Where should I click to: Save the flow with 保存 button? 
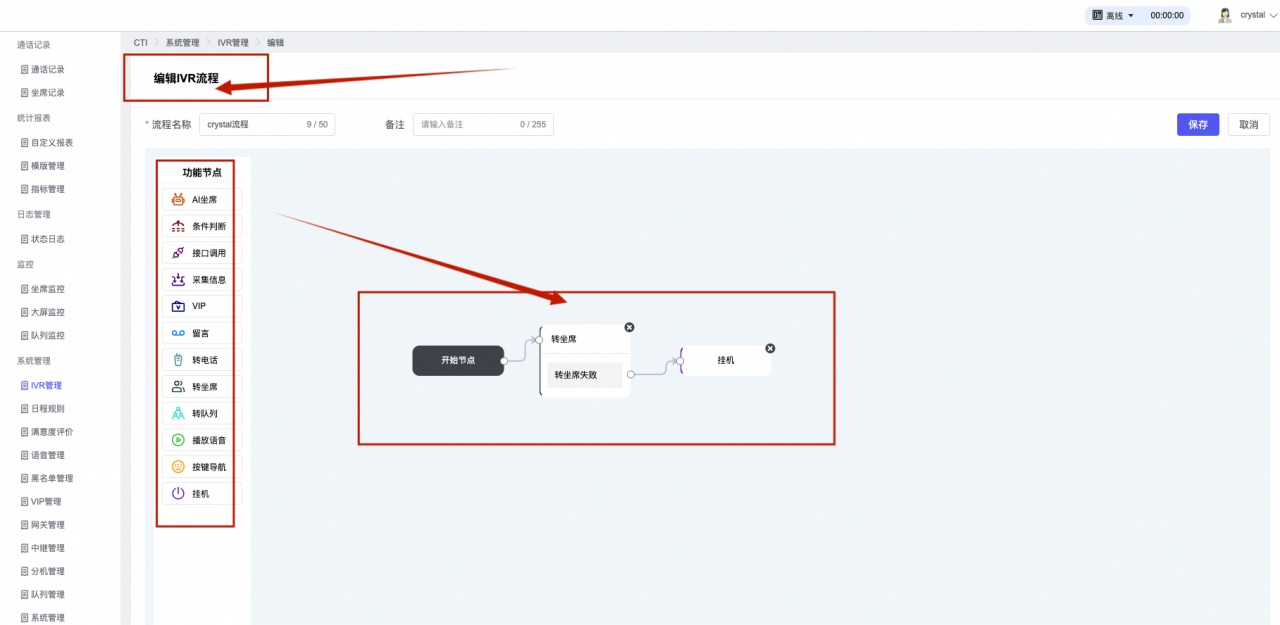(1197, 124)
